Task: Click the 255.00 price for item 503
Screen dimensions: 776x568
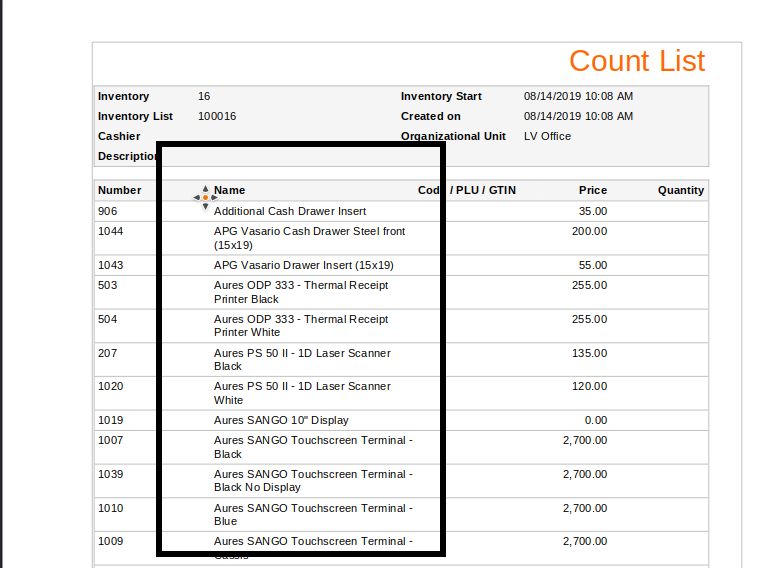Action: [x=589, y=285]
